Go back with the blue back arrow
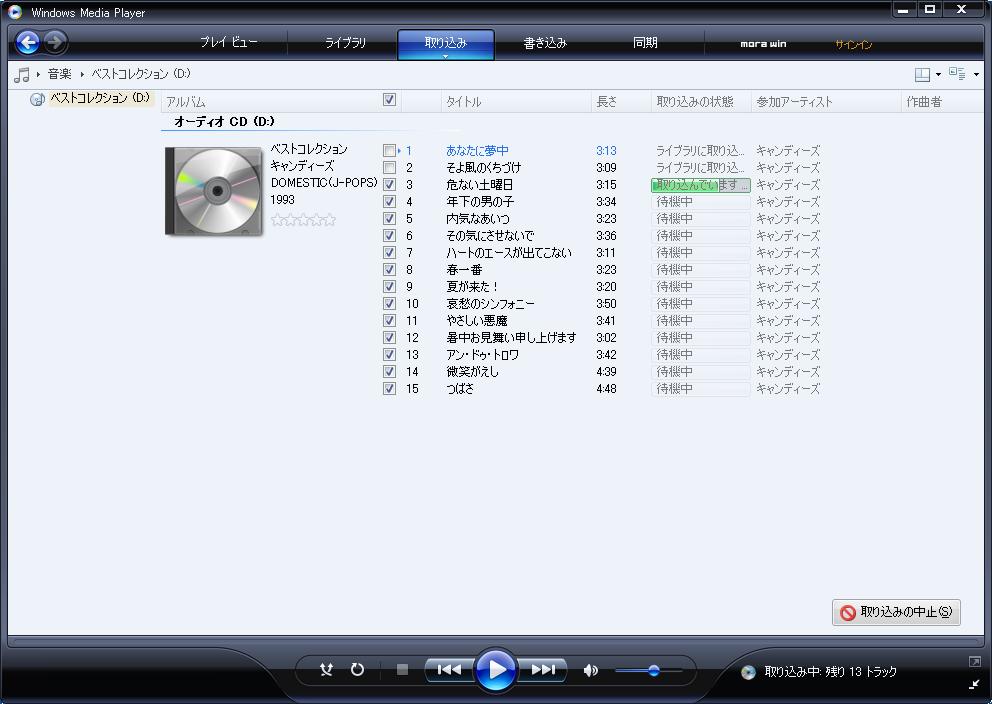 27,42
